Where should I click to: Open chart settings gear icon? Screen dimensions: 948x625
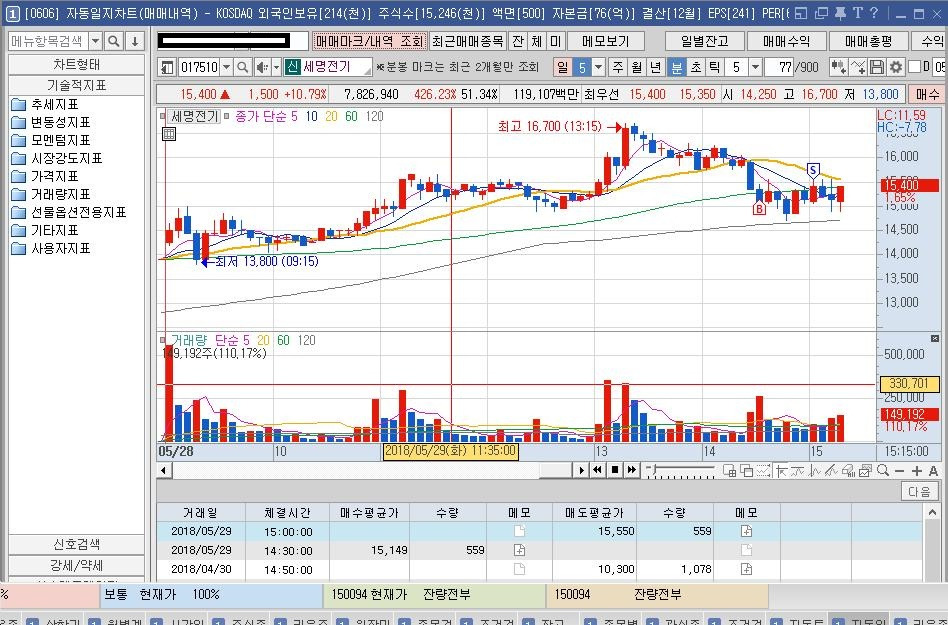[895, 66]
